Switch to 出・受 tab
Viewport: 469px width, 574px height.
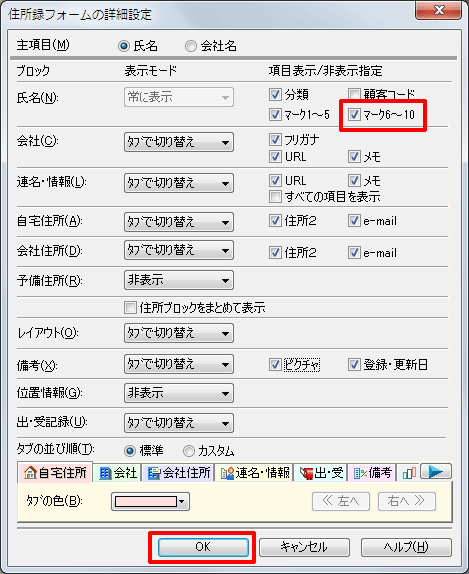pos(321,473)
